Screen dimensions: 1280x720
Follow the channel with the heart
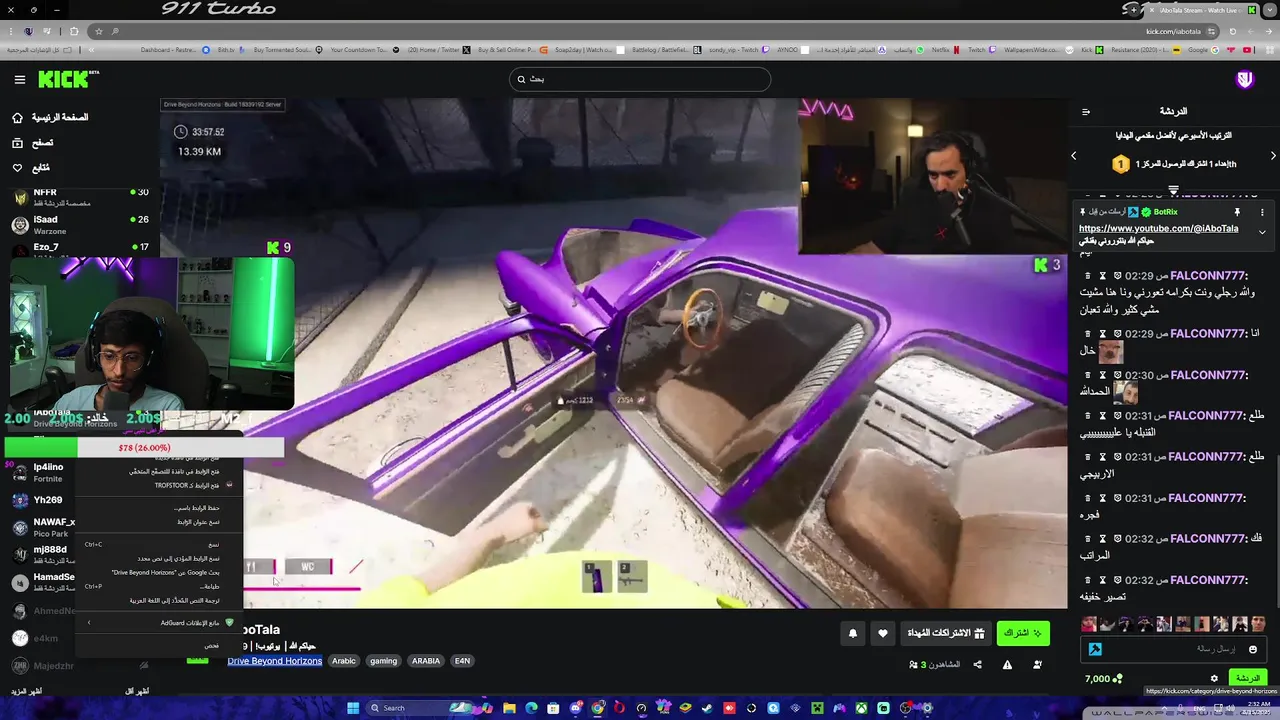point(883,633)
